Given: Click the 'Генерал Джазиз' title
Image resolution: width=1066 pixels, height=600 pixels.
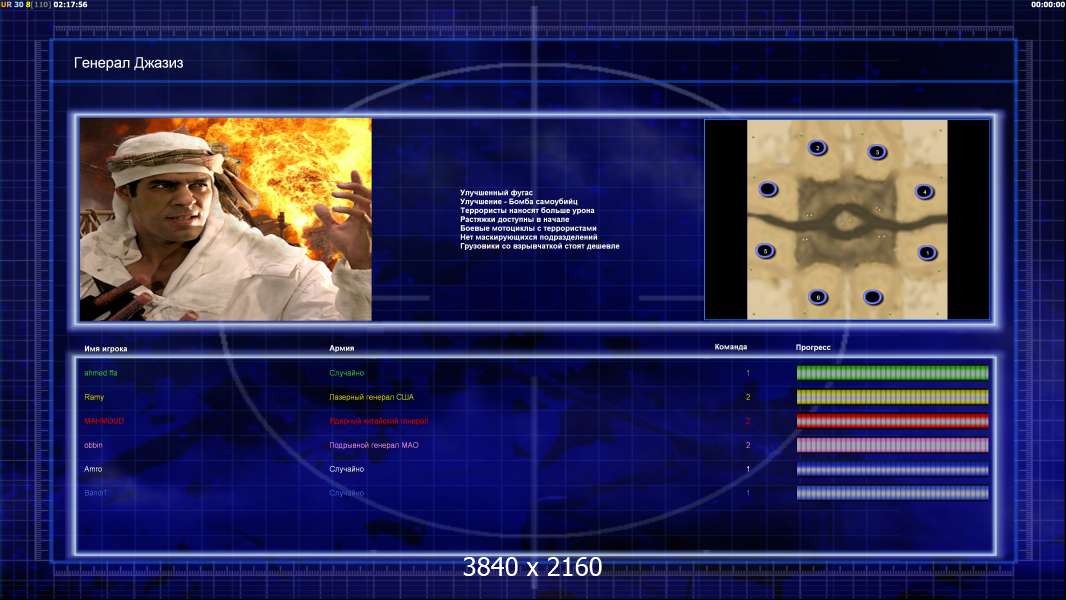Looking at the screenshot, I should (128, 63).
